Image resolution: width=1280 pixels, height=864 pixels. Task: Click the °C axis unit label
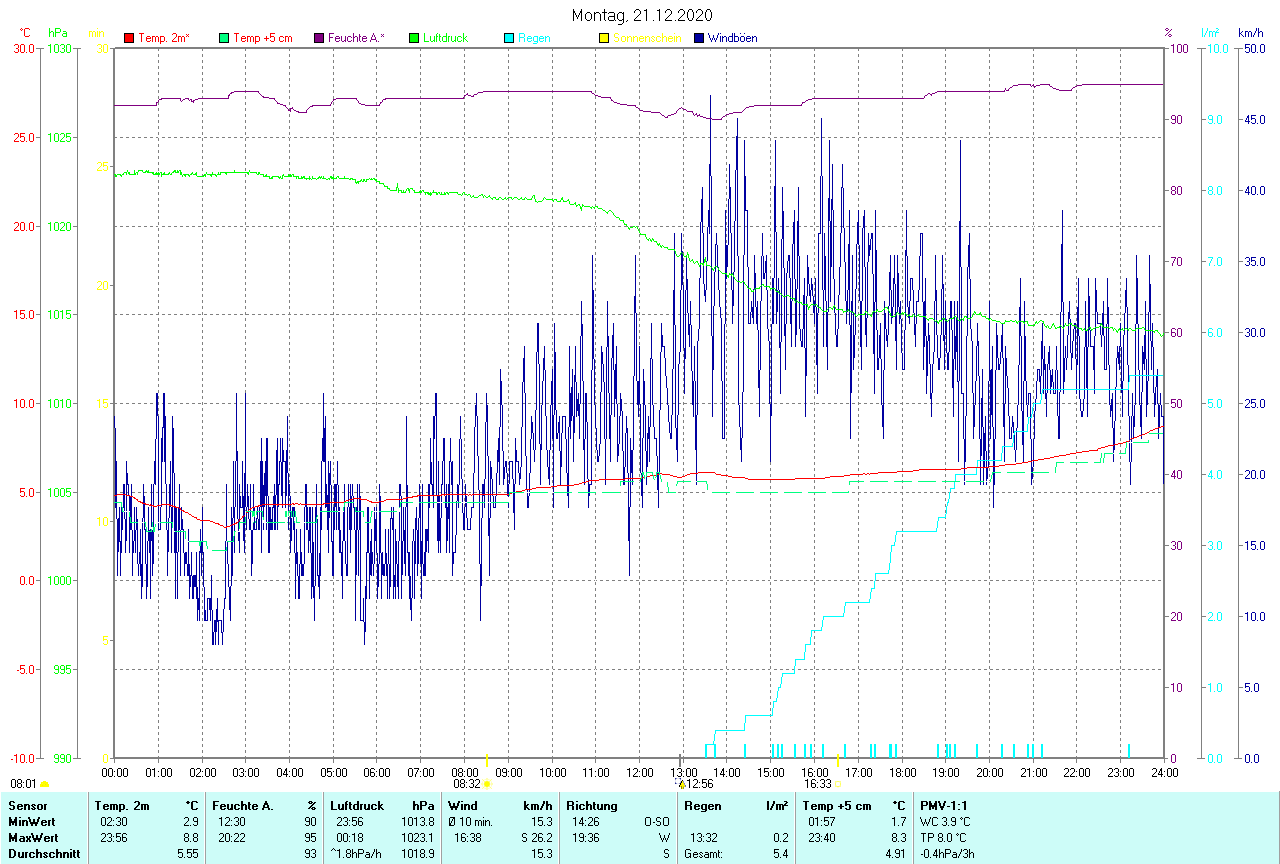[26, 33]
